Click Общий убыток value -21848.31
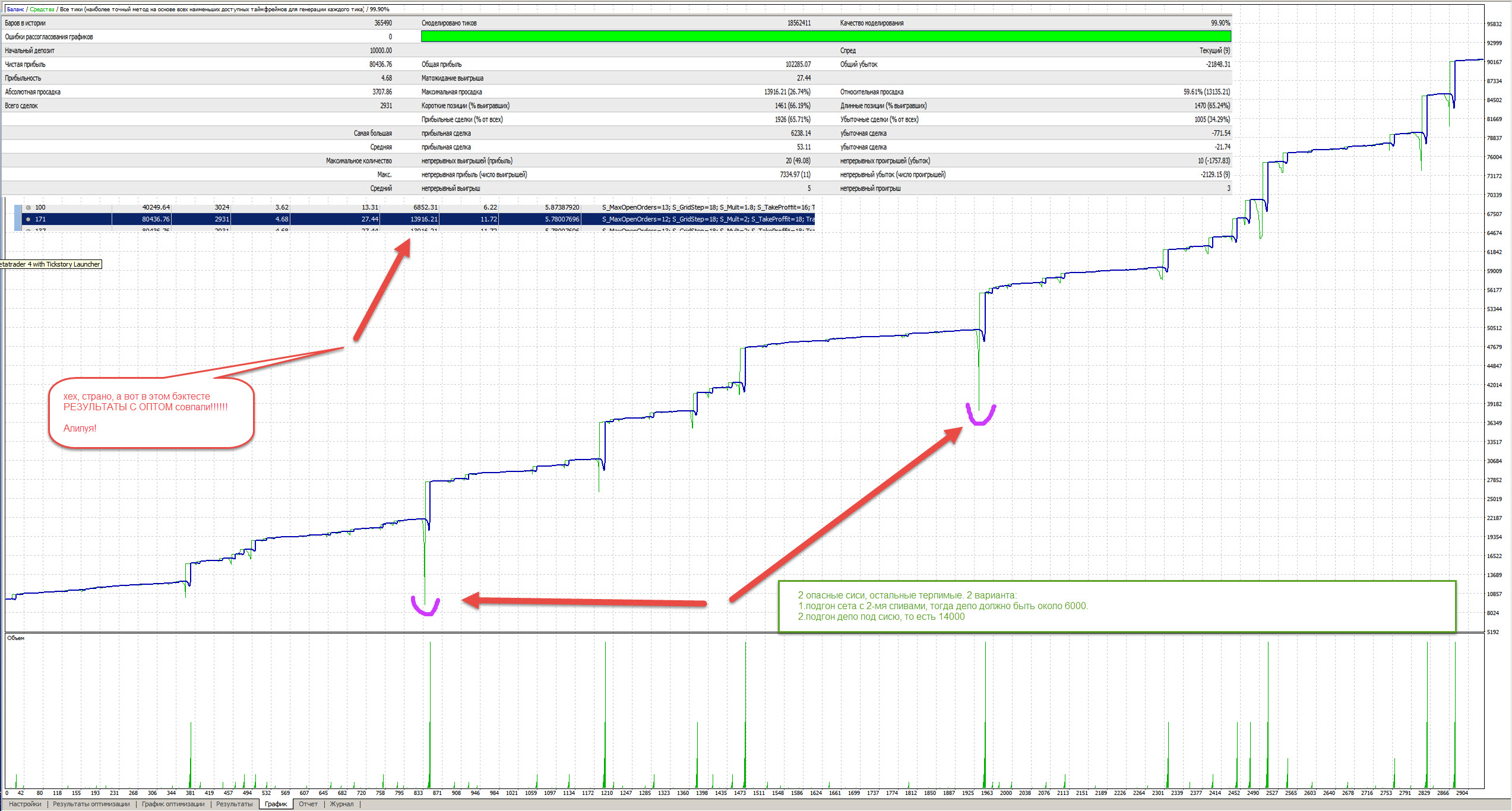The height and width of the screenshot is (811, 1512). (x=1217, y=64)
